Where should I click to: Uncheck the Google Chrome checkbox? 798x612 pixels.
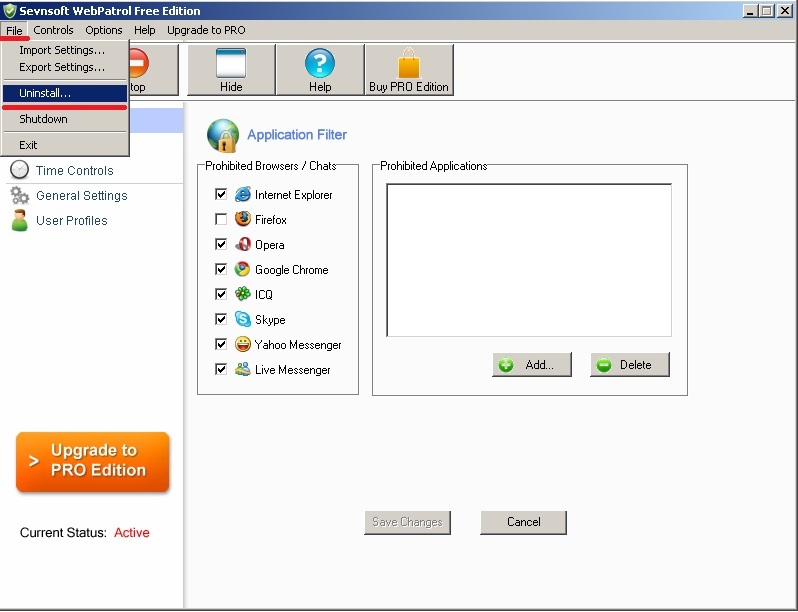tap(221, 269)
